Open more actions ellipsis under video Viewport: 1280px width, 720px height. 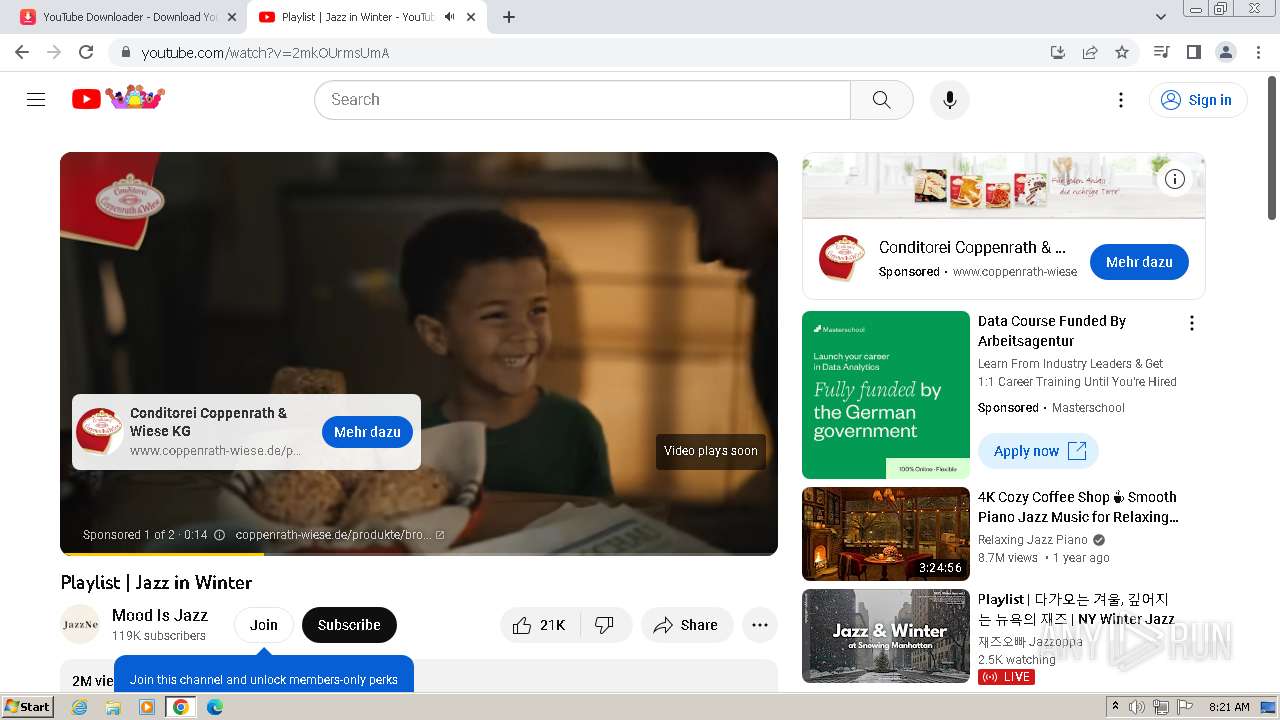click(760, 625)
